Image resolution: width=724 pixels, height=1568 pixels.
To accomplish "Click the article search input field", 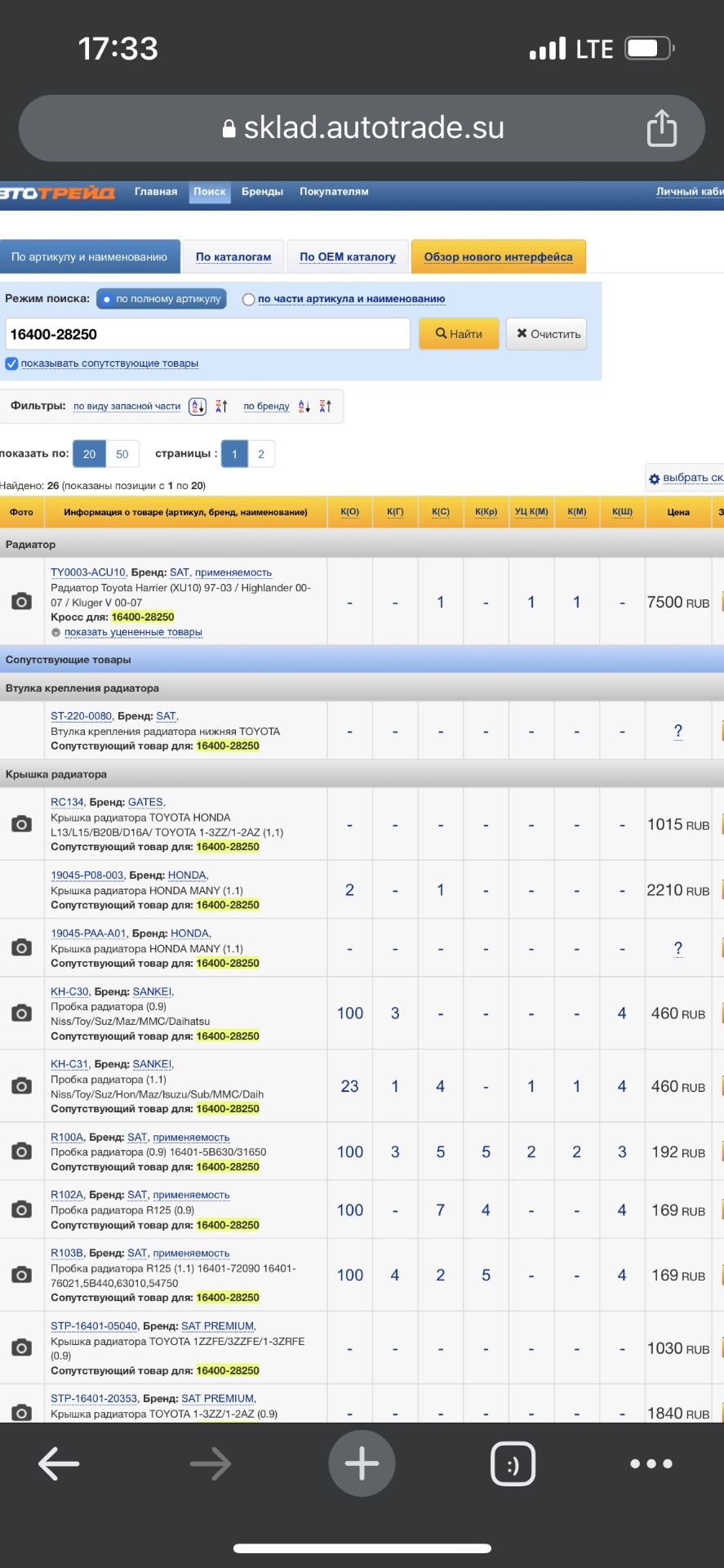I will click(x=207, y=334).
